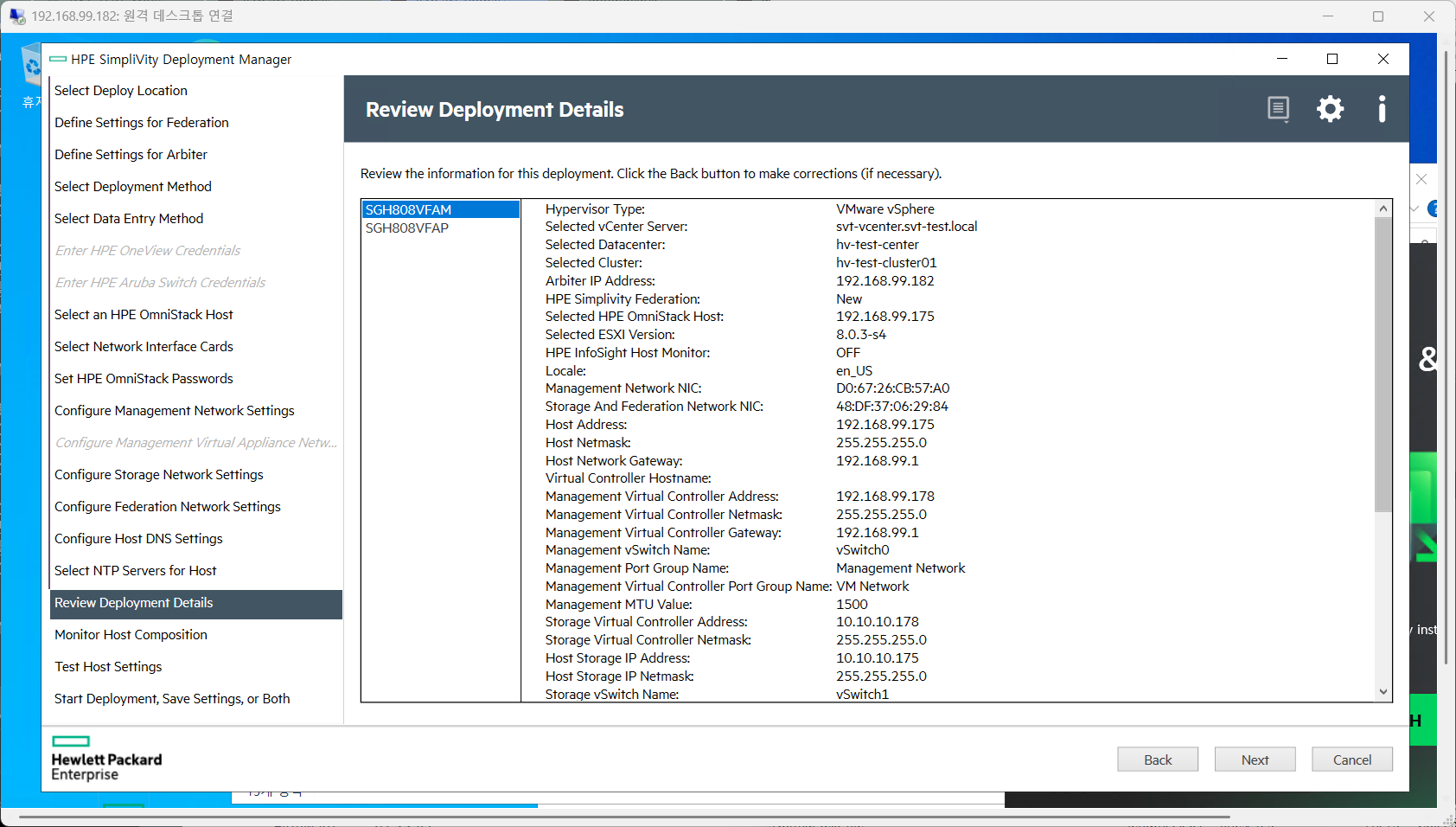Click the Back button
Image resolution: width=1456 pixels, height=827 pixels.
coord(1158,760)
